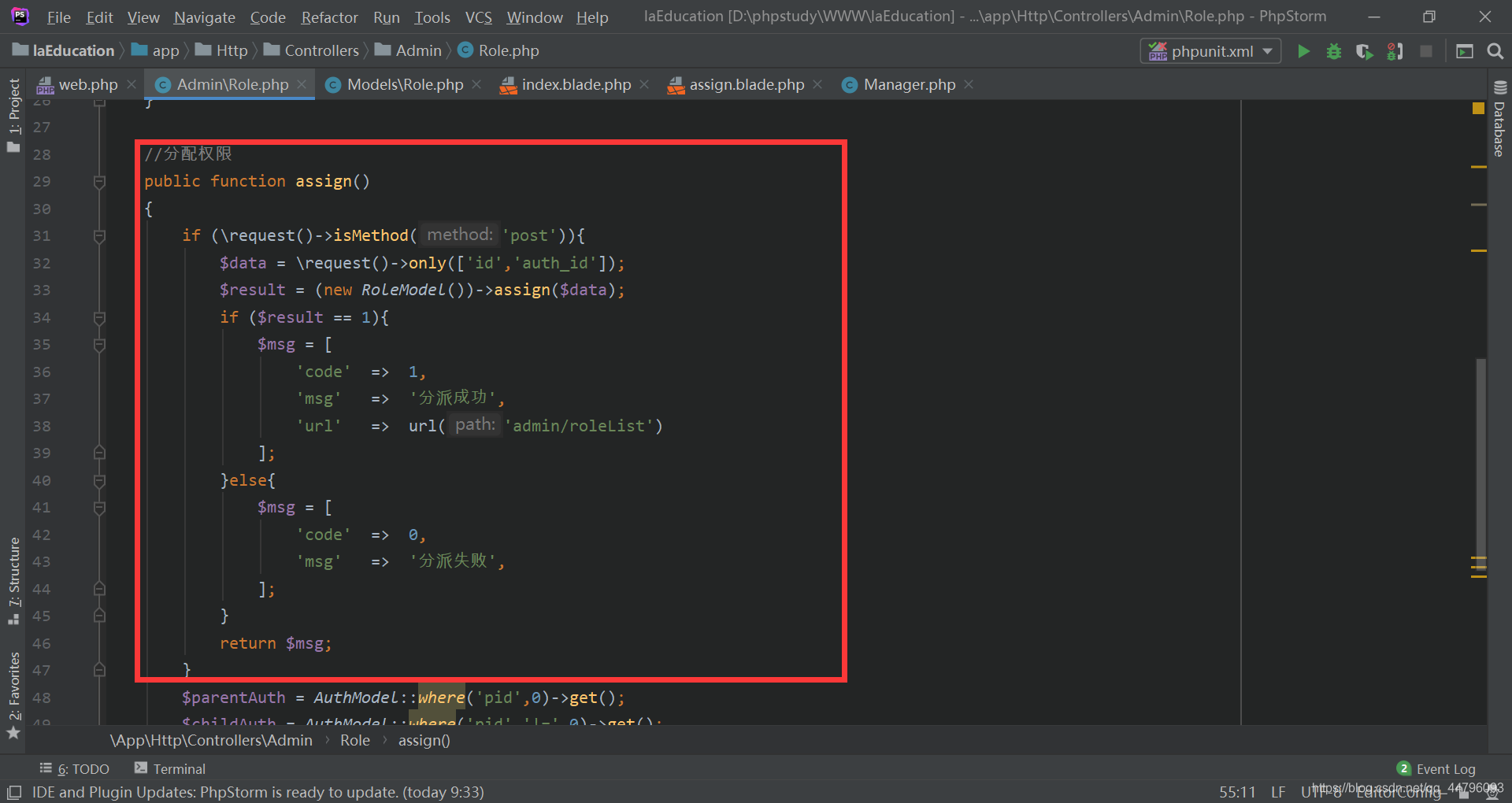Collapse the else block at line 40
This screenshot has height=803, width=1512.
pos(99,481)
